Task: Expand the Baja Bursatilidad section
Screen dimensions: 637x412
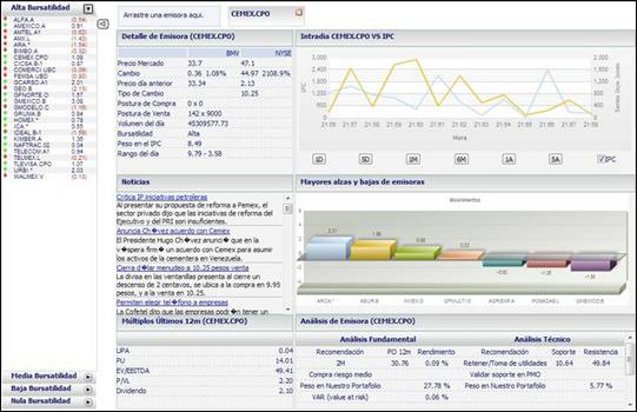Action: tap(88, 390)
